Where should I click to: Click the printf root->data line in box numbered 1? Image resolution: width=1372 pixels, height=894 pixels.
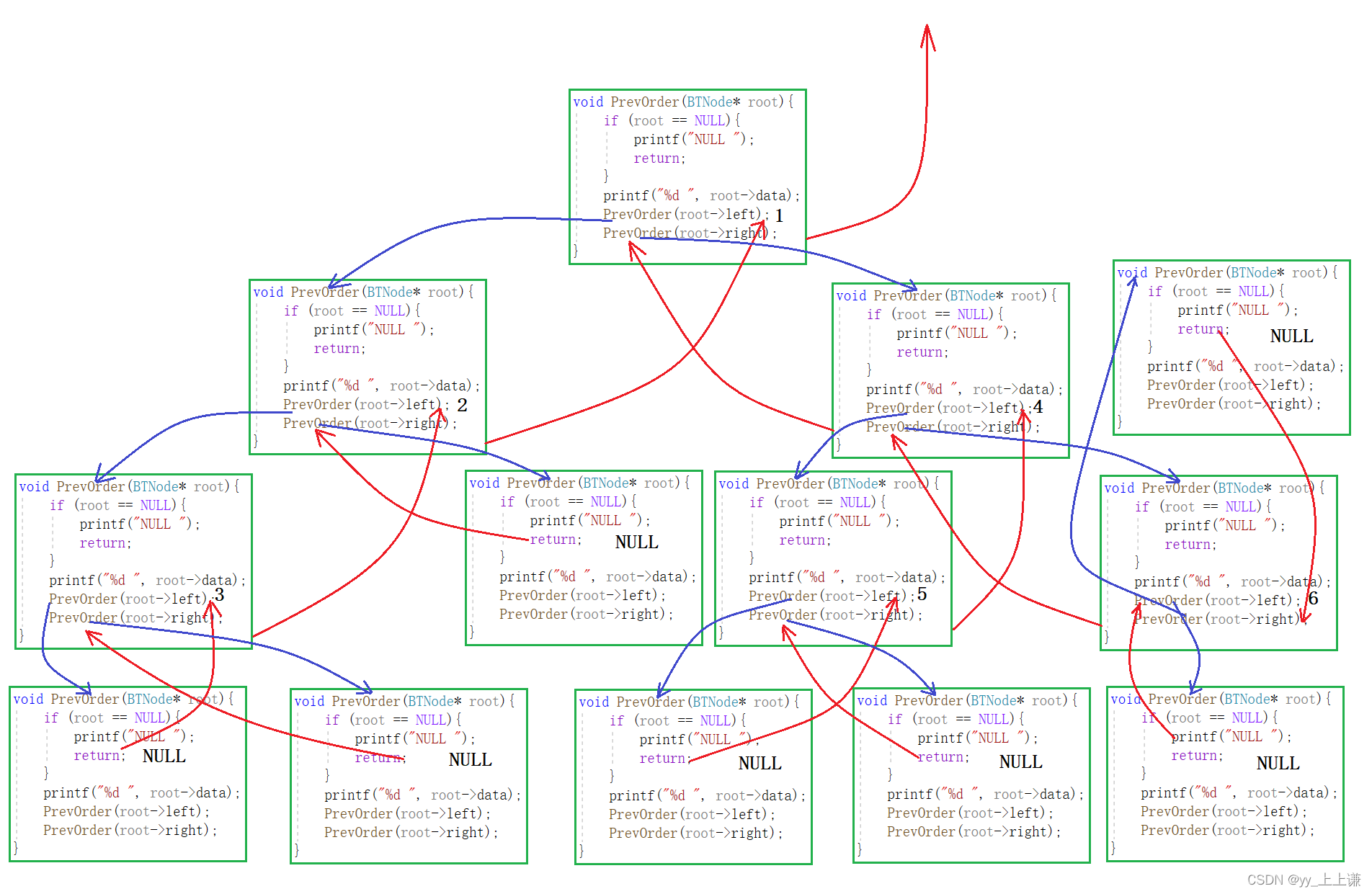pos(702,196)
